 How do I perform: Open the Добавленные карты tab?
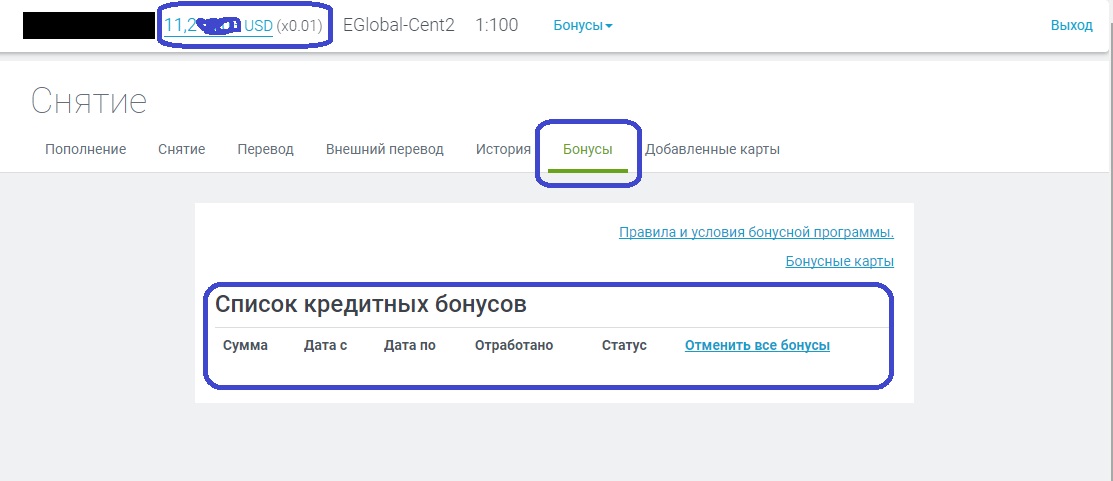pos(712,149)
